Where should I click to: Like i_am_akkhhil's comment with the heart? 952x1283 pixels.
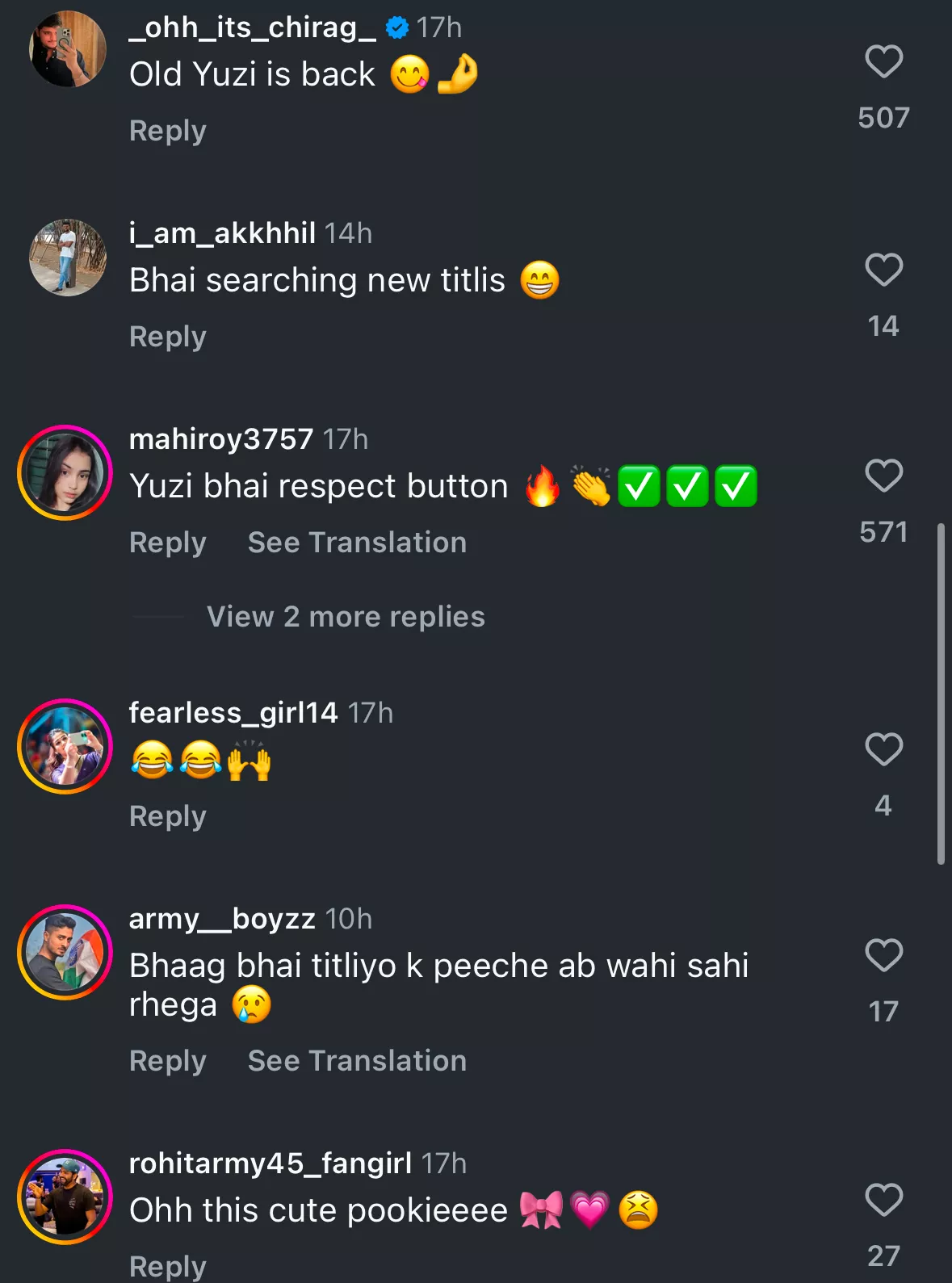pyautogui.click(x=883, y=270)
